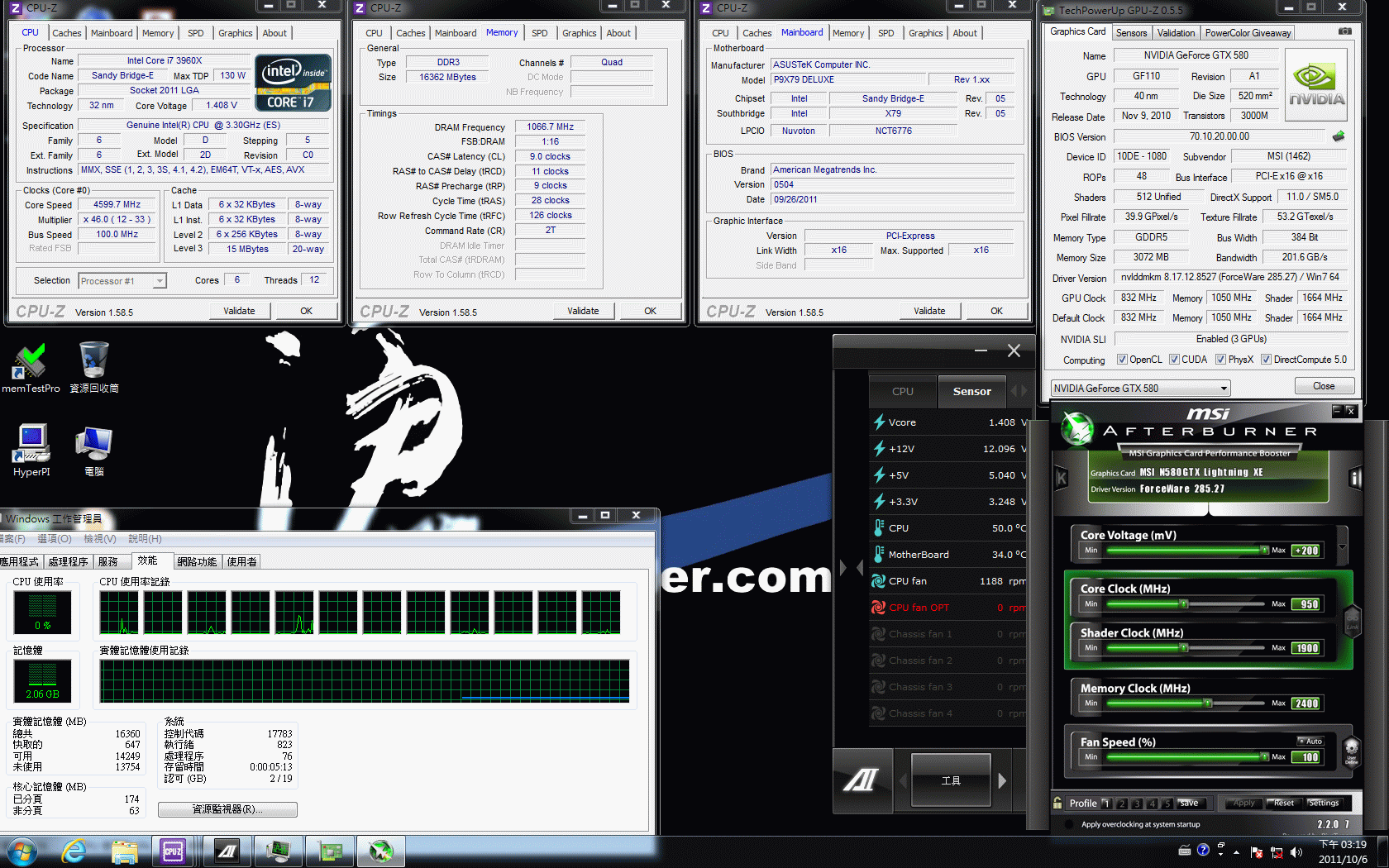Toggle DirectCompute 5.0 checkbox in GPU-Z

point(1266,360)
